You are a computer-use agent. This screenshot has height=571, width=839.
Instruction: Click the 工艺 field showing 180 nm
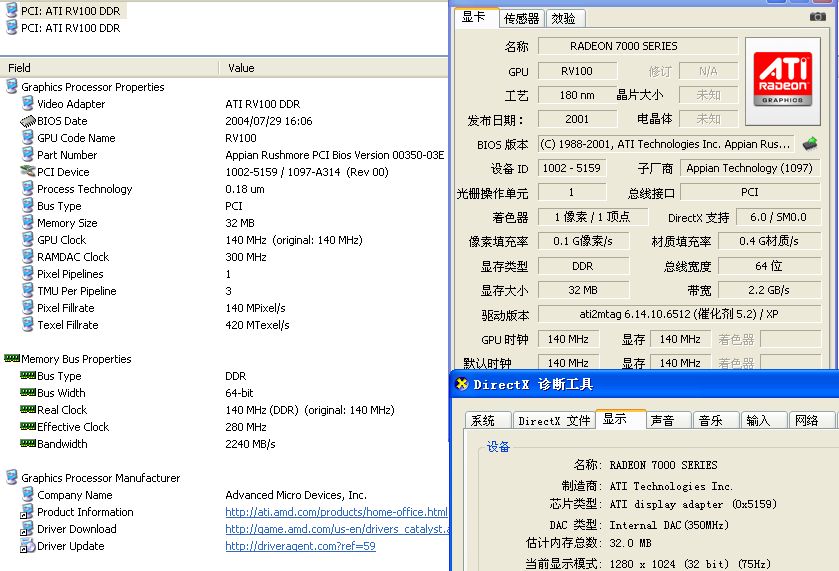pyautogui.click(x=577, y=95)
